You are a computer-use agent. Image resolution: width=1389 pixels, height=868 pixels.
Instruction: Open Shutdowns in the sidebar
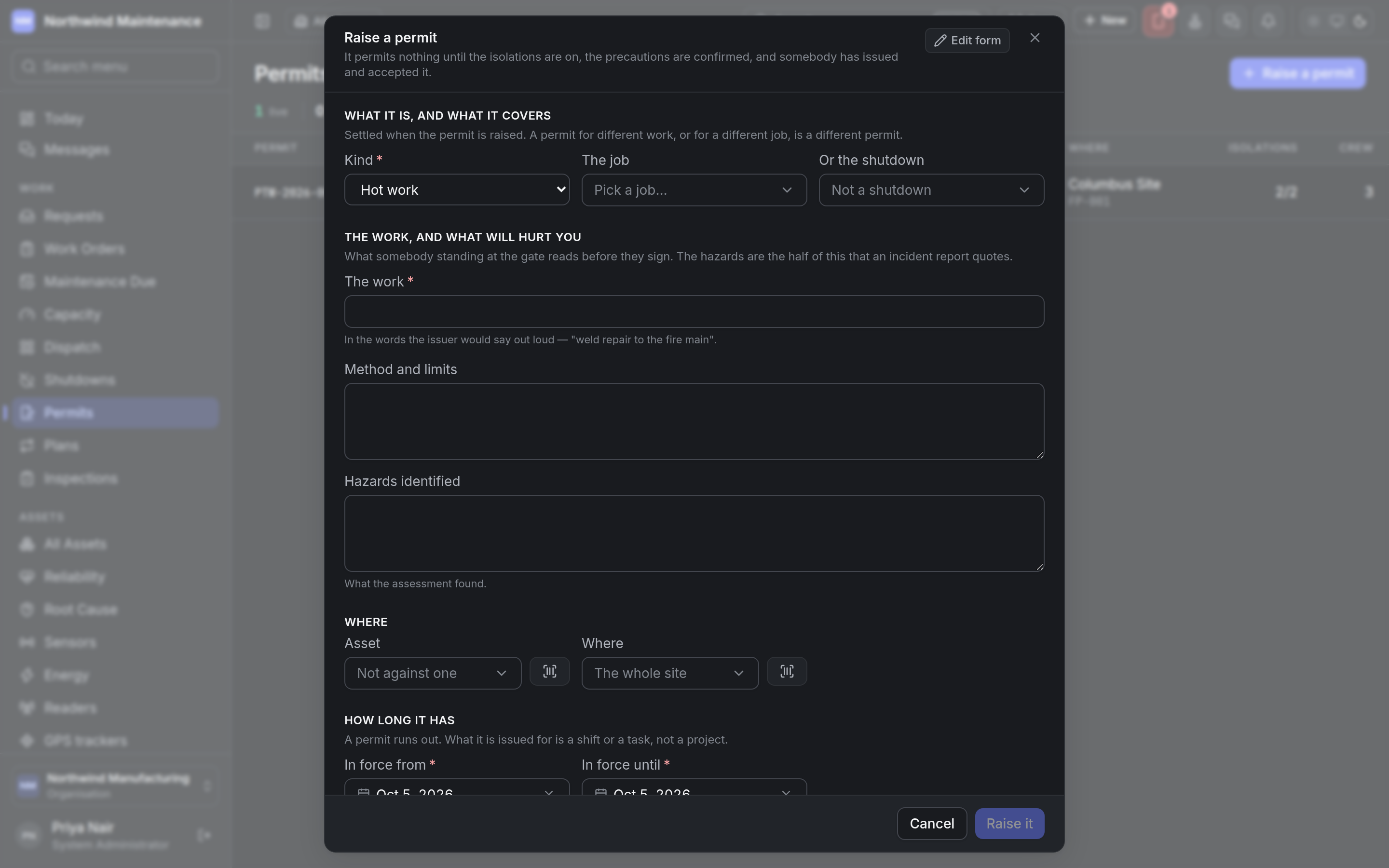pos(115,380)
